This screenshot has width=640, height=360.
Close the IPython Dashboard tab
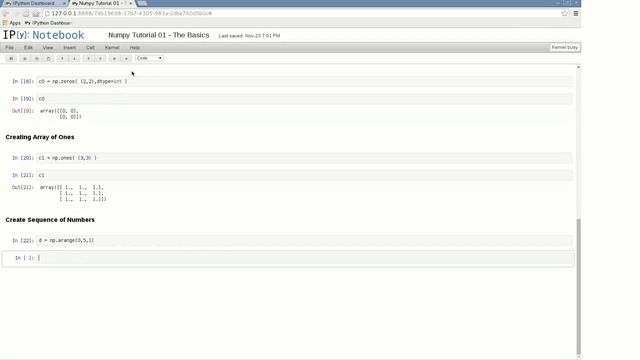coord(64,3)
